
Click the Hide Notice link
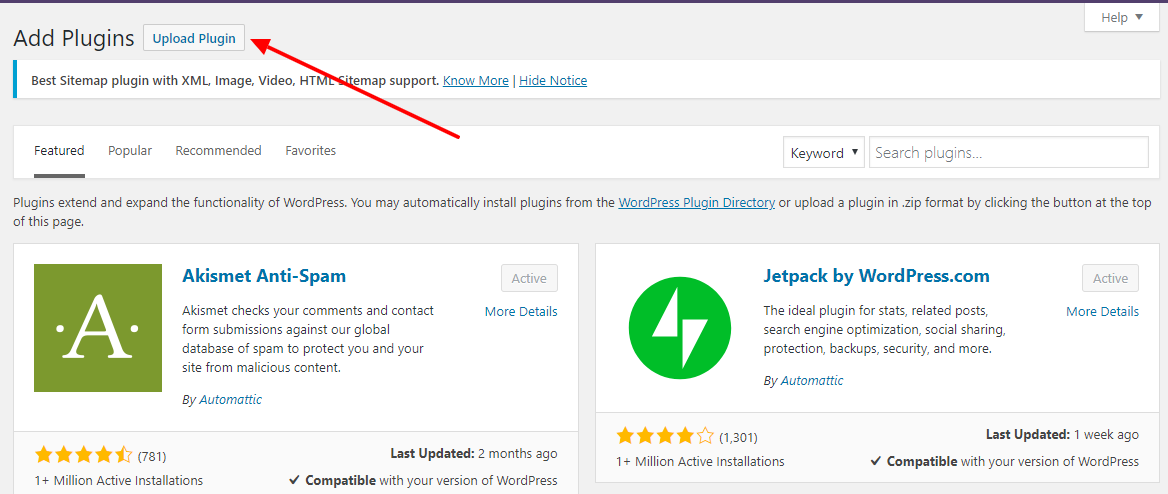[553, 80]
